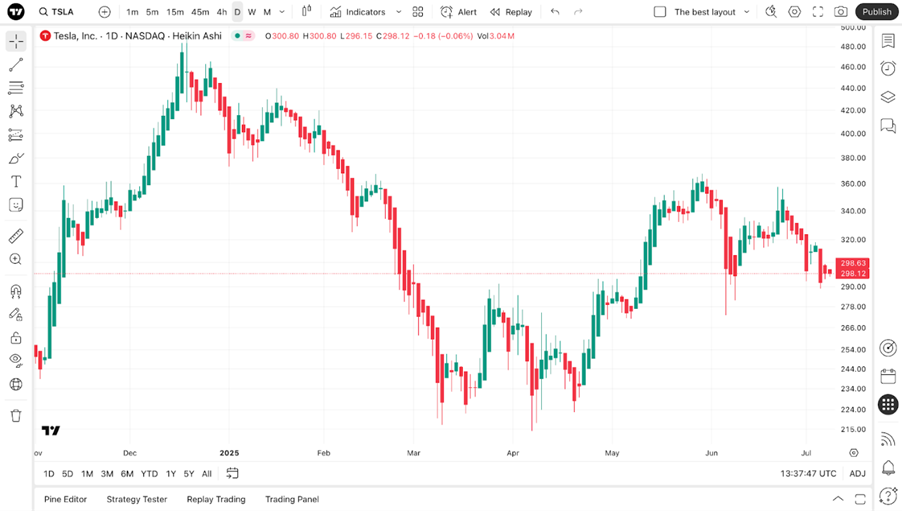The image size is (902, 511).
Task: Set 5D date range
Action: point(67,474)
